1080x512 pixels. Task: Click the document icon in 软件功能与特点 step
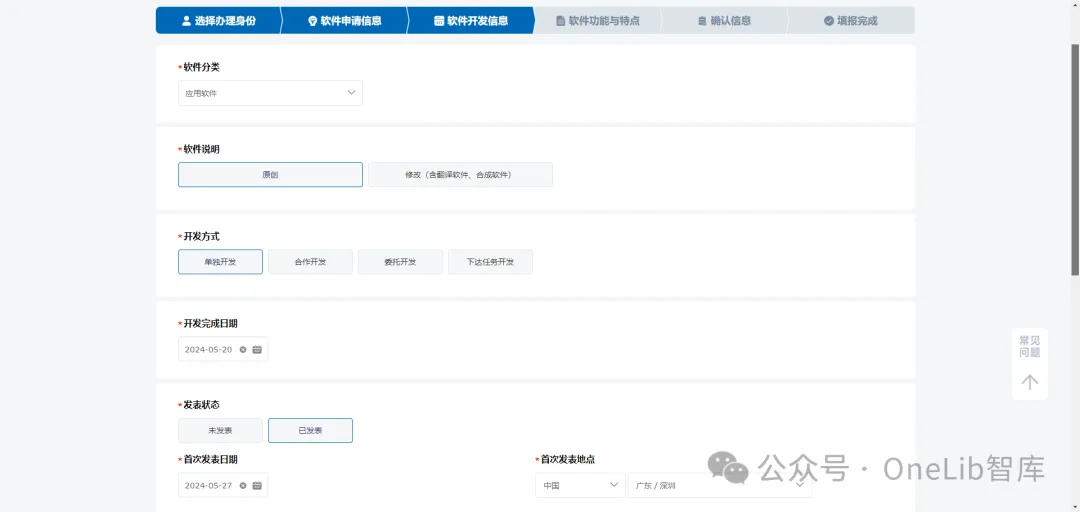[x=561, y=21]
